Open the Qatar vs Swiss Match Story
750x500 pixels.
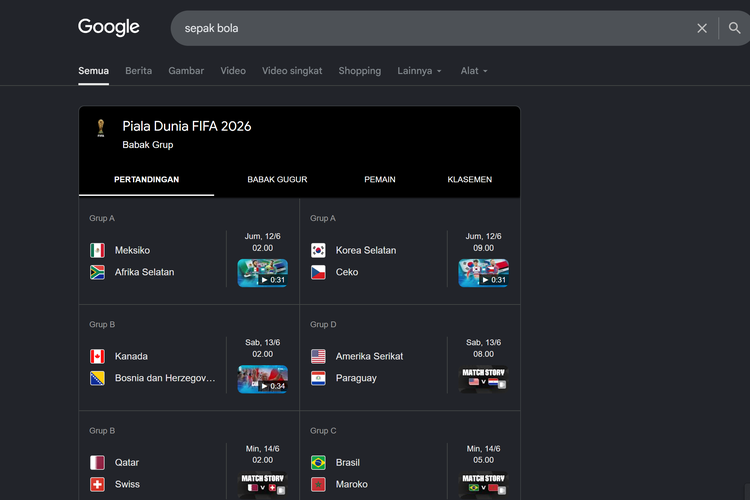point(263,484)
